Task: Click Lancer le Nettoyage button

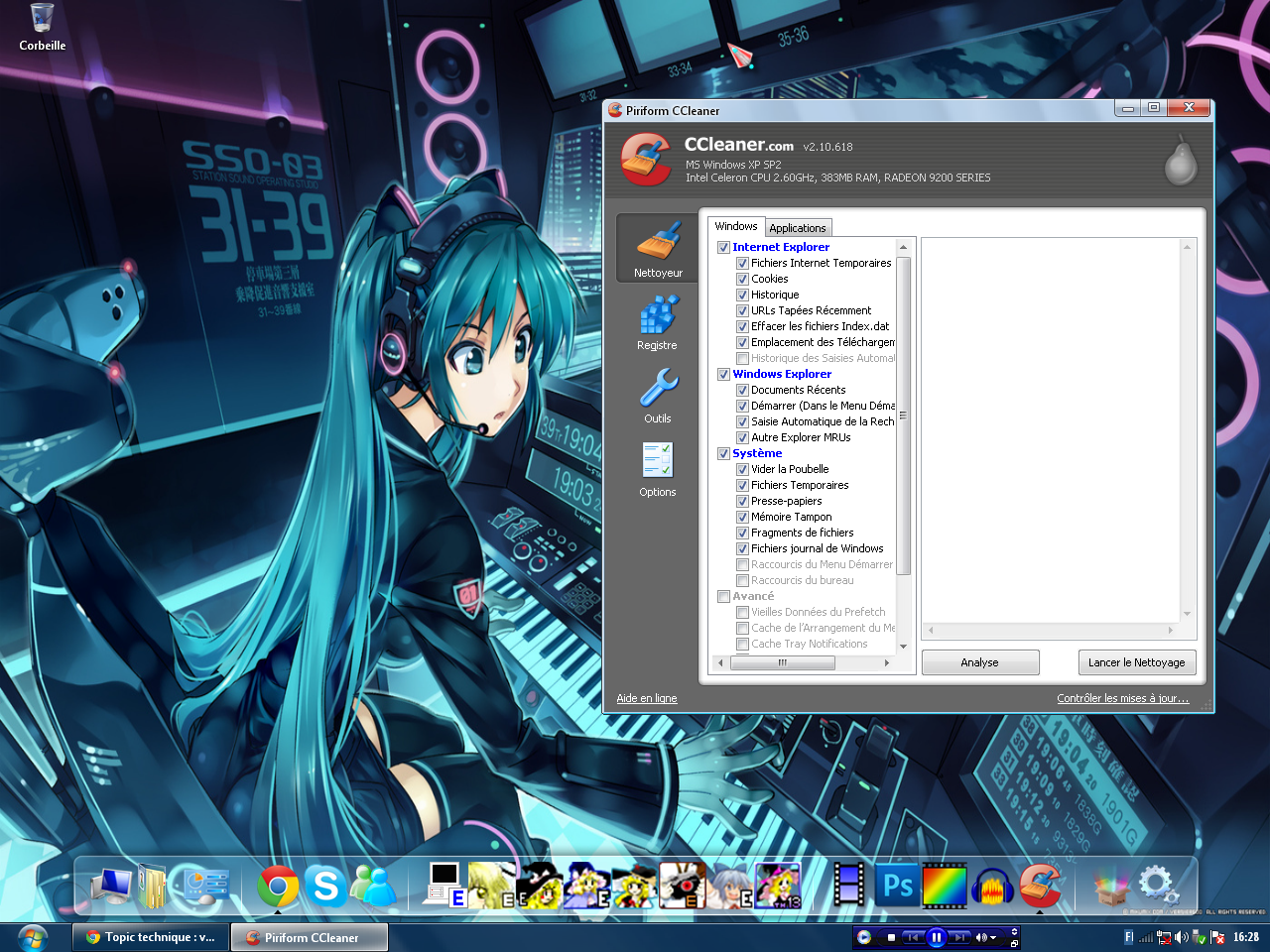Action: (1137, 662)
